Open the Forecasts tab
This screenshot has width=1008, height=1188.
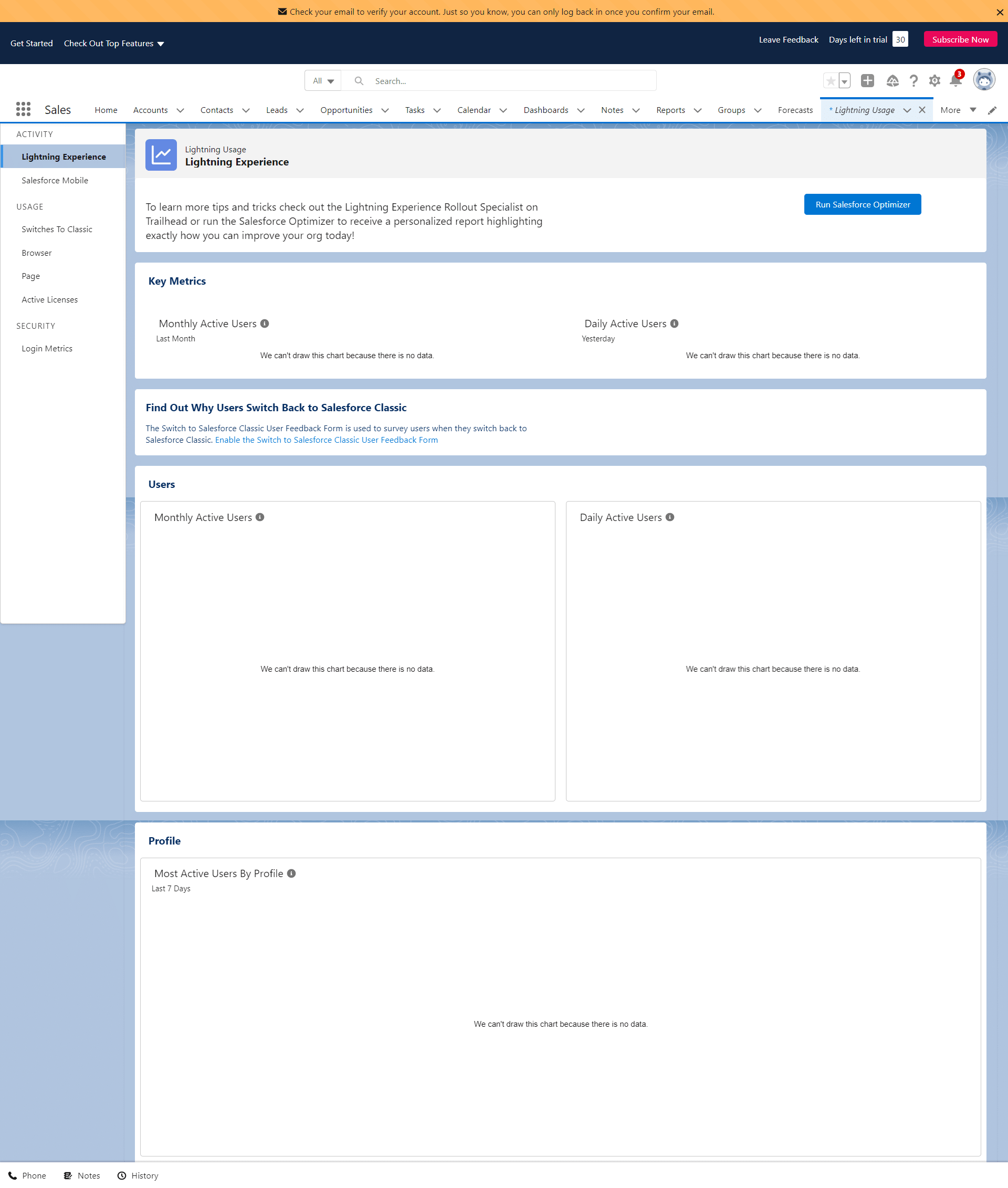(x=795, y=110)
